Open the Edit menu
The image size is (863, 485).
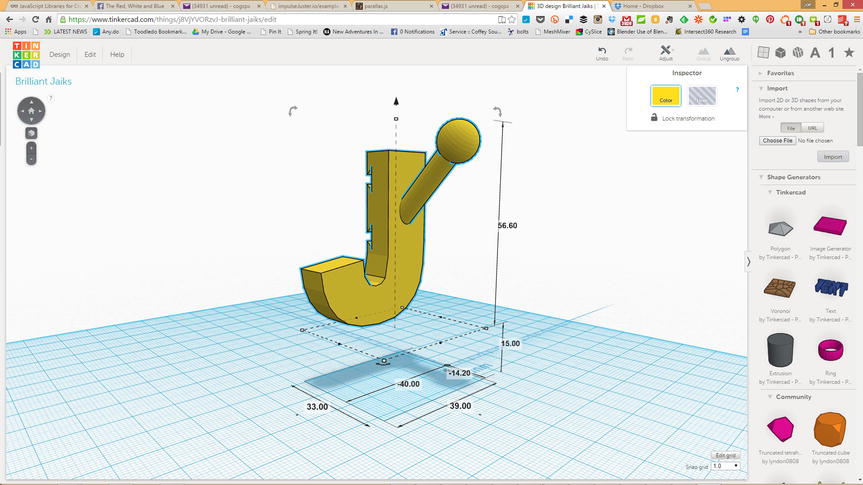(x=90, y=55)
